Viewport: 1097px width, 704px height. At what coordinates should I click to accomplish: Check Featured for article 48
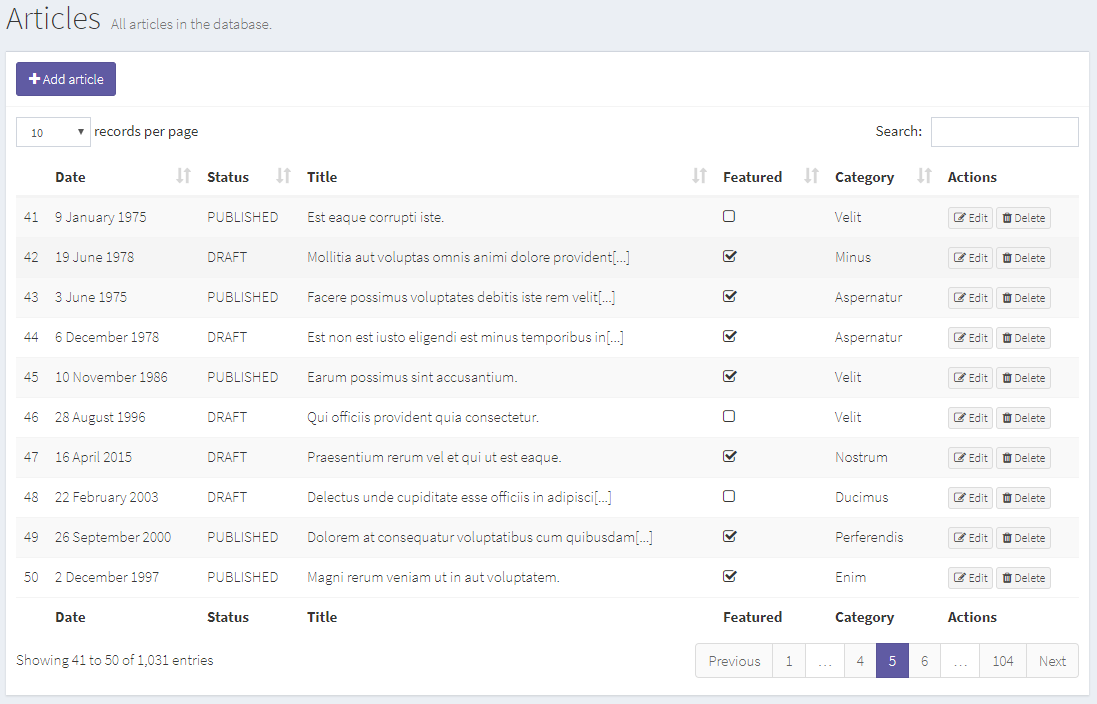(729, 496)
